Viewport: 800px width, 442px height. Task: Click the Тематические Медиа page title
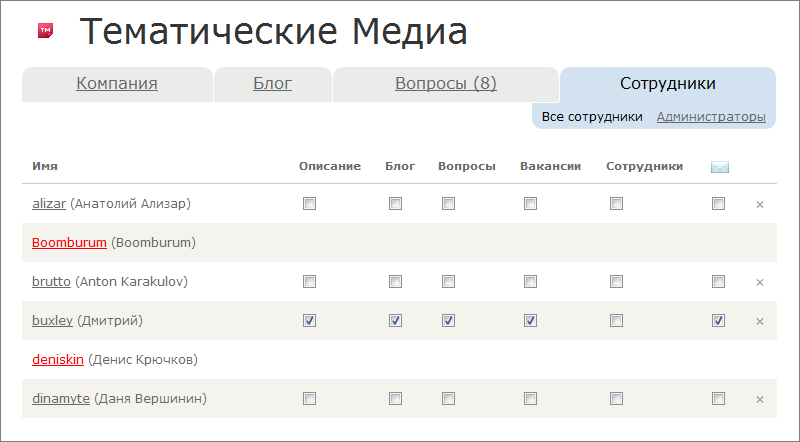273,32
